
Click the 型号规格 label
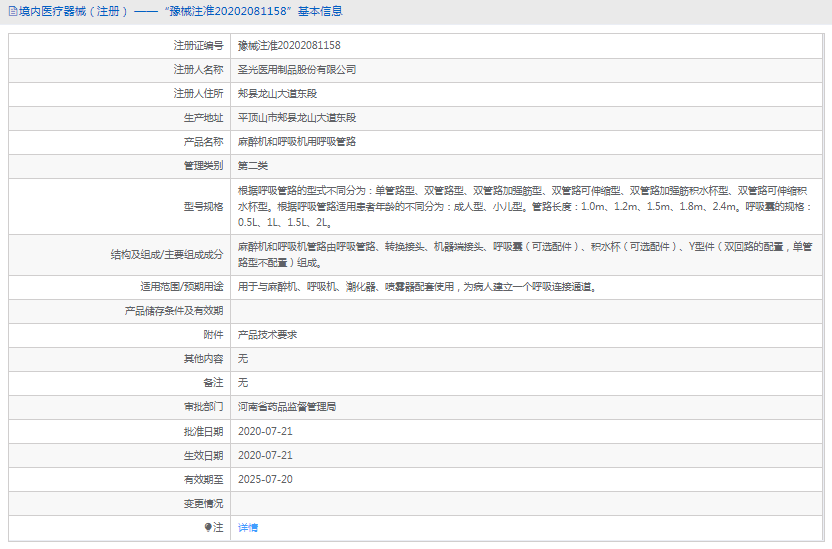click(x=204, y=206)
